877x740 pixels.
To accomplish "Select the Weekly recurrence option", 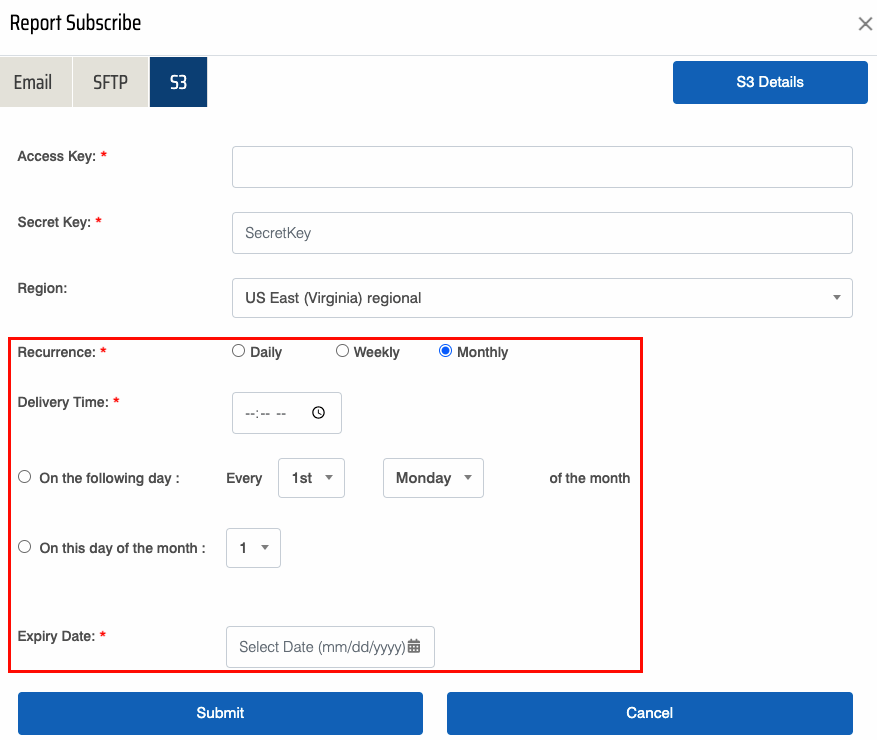I will tap(342, 351).
